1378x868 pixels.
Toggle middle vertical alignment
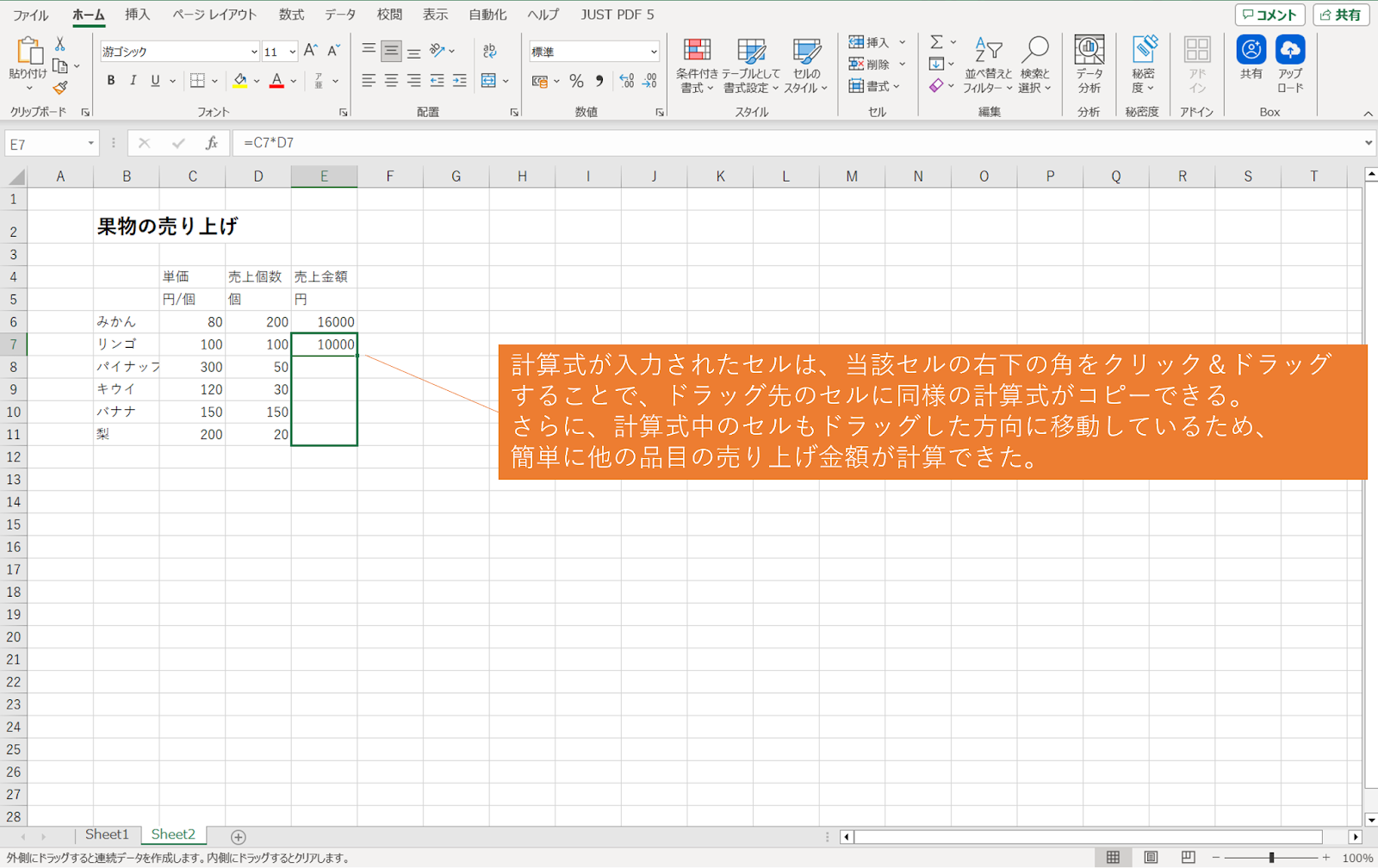tap(391, 51)
